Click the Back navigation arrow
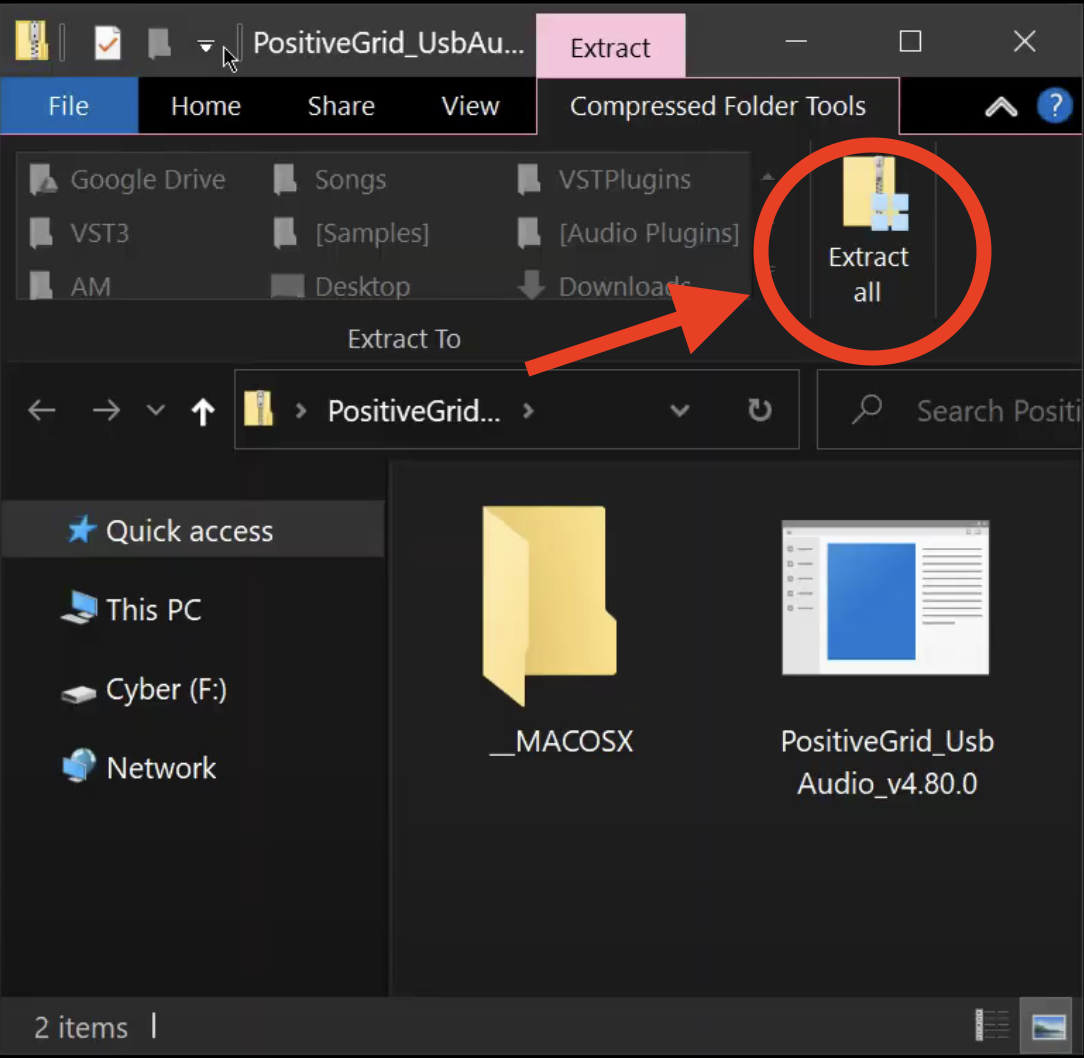Image resolution: width=1084 pixels, height=1058 pixels. click(x=41, y=410)
